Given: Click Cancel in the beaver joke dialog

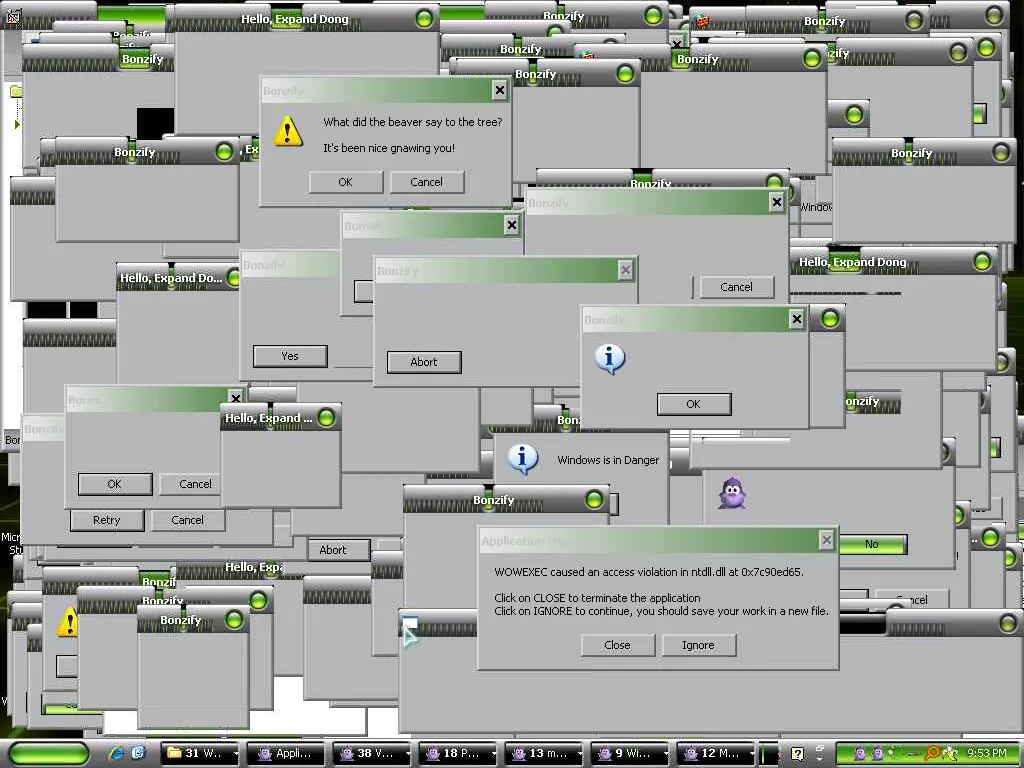Looking at the screenshot, I should point(426,182).
